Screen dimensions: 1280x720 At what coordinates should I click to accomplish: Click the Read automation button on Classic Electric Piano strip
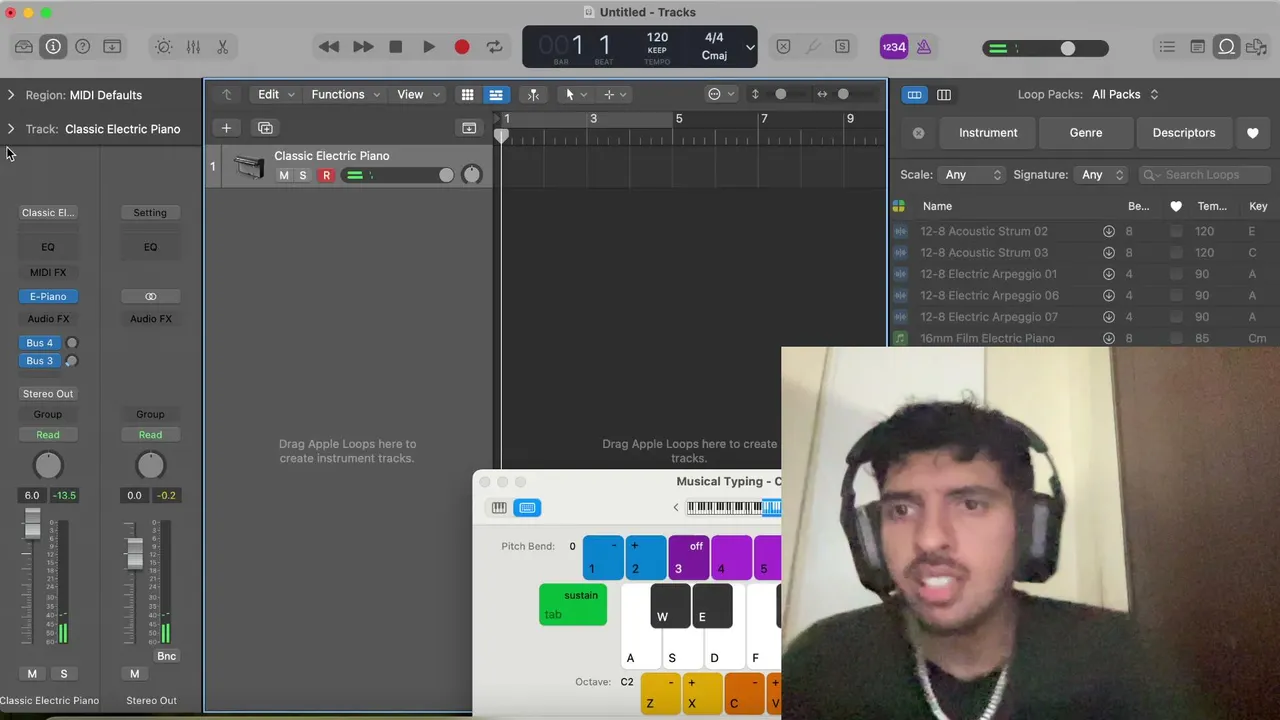click(x=48, y=435)
